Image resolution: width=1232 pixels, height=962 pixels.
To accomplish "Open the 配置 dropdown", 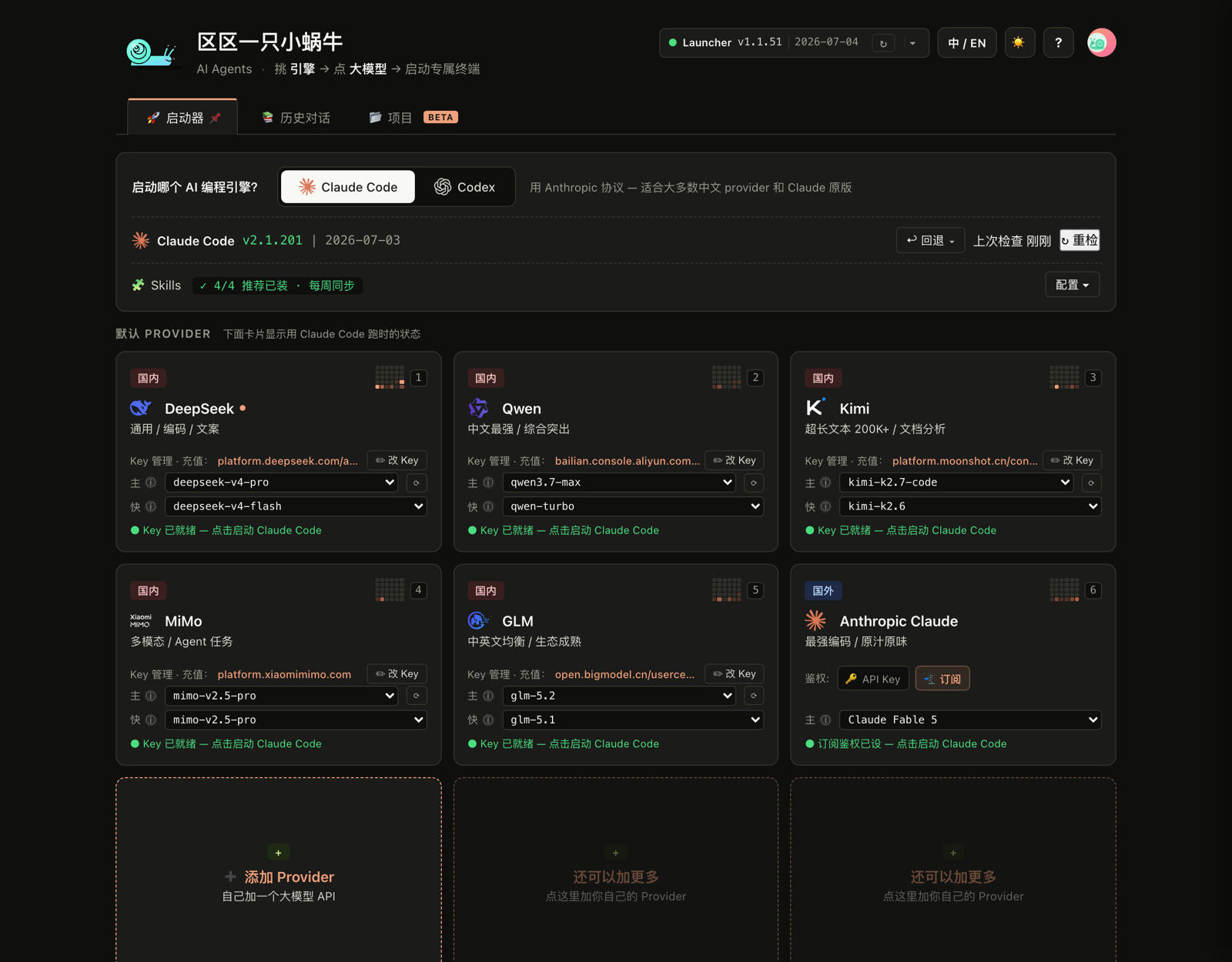I will point(1072,285).
